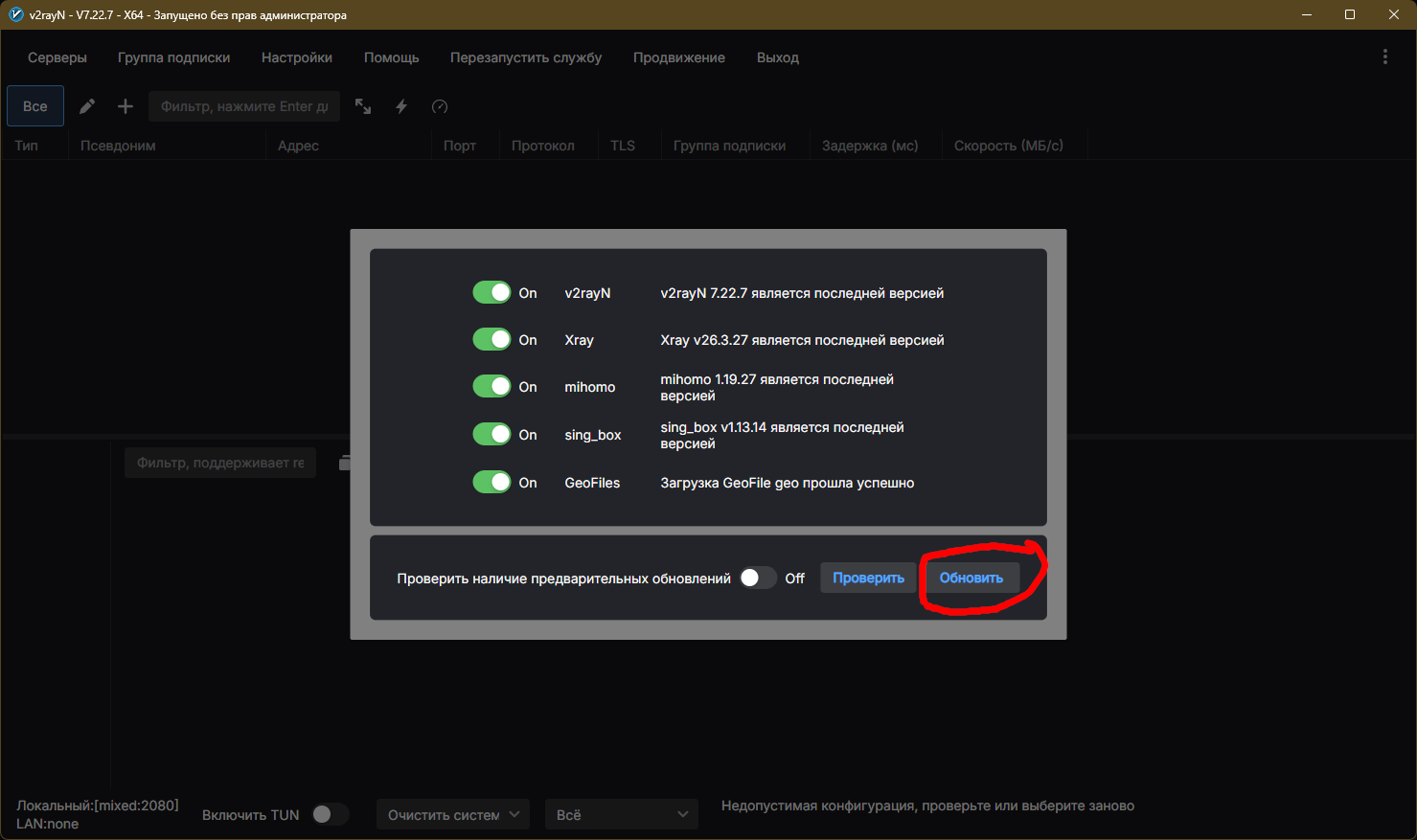Click 'Перезапустить службу' in the menu bar

526,57
